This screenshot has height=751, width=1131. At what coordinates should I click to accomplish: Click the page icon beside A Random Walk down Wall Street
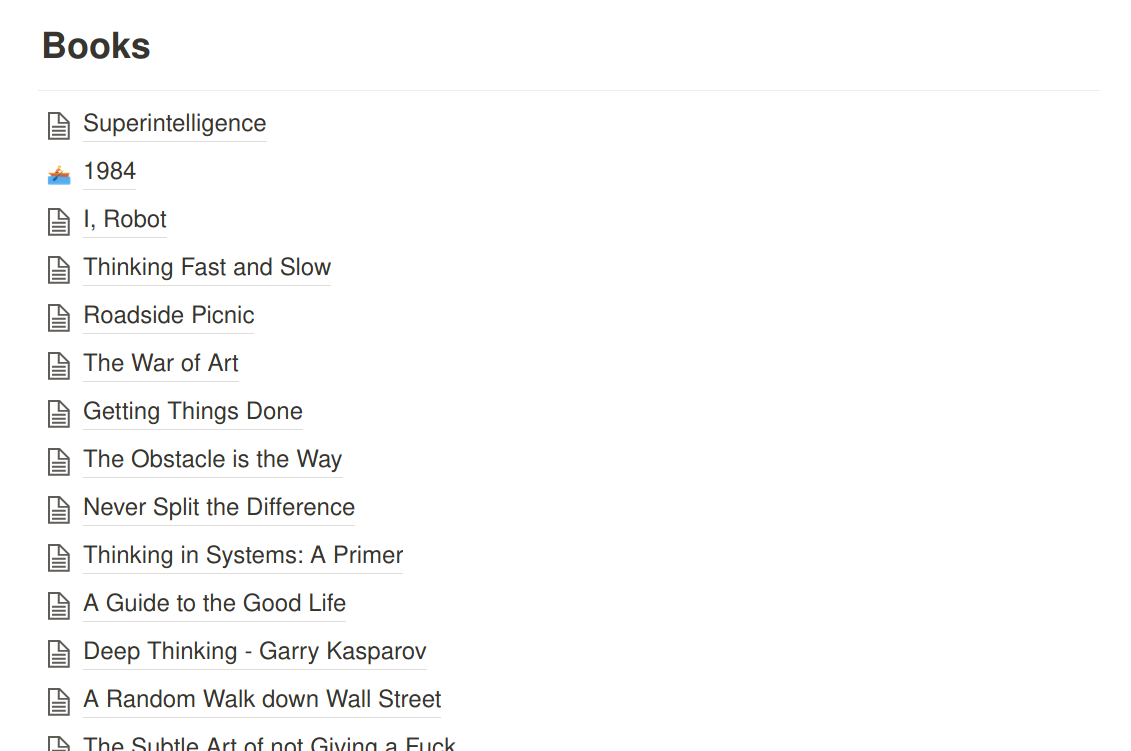(59, 701)
